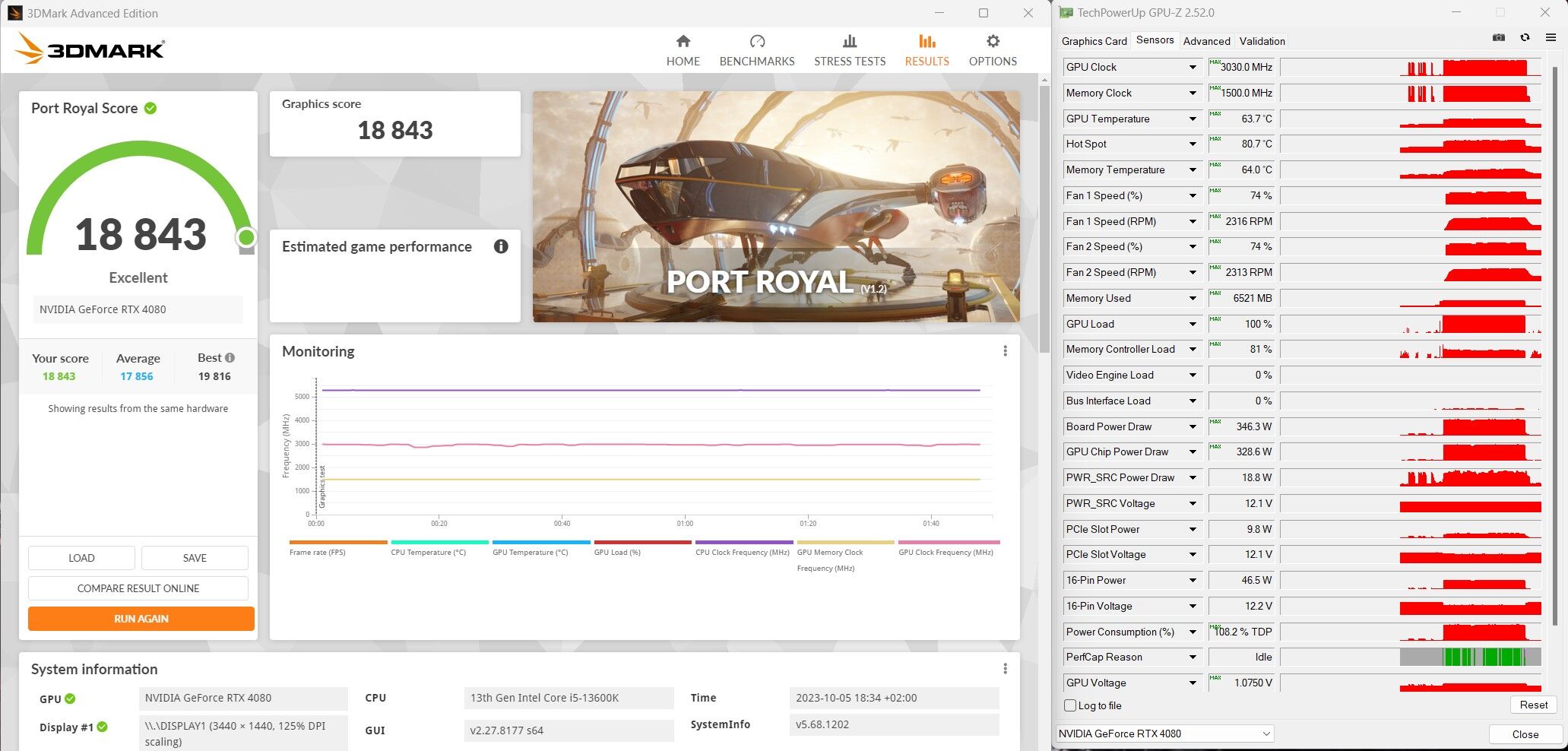
Task: Toggle the Frame rate (FPS) legend series
Action: coord(338,548)
